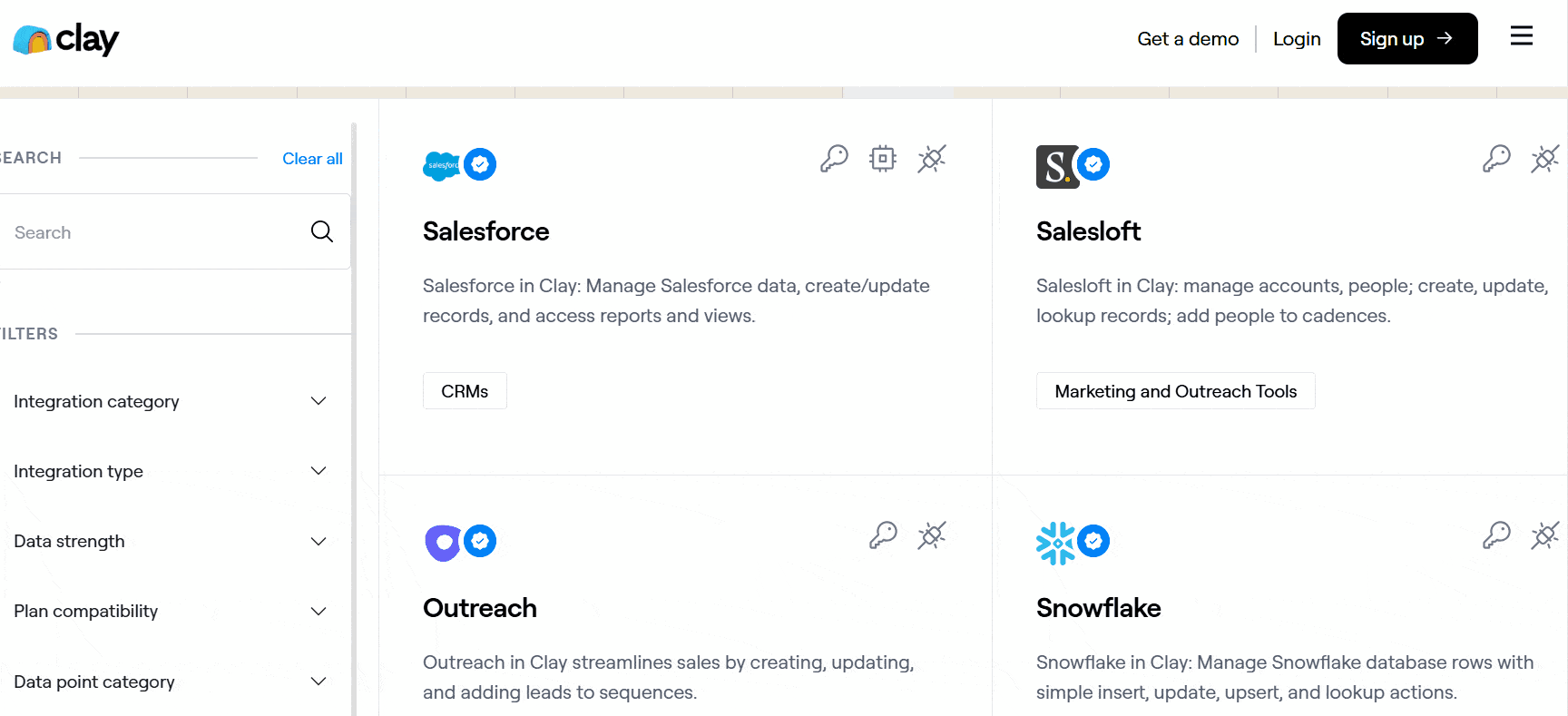Expand the Plan compatibility filter
This screenshot has height=716, width=1568.
[x=318, y=612]
